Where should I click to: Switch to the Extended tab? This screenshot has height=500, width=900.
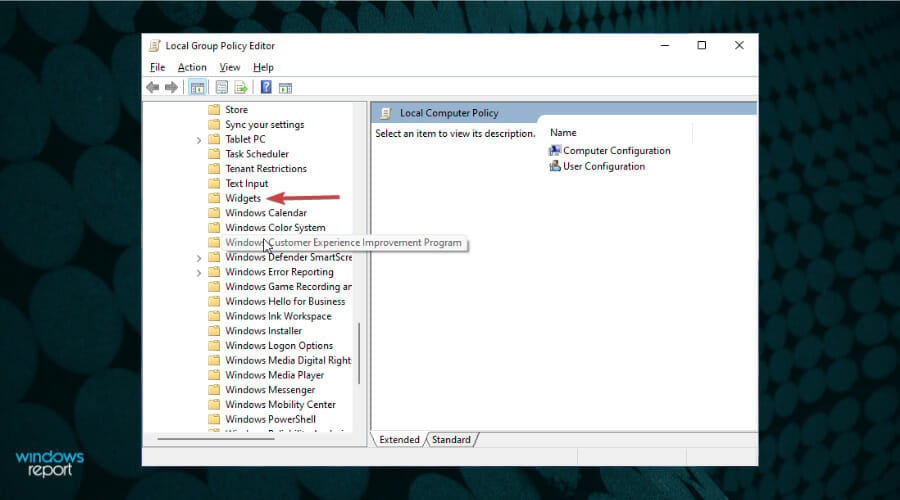point(399,440)
